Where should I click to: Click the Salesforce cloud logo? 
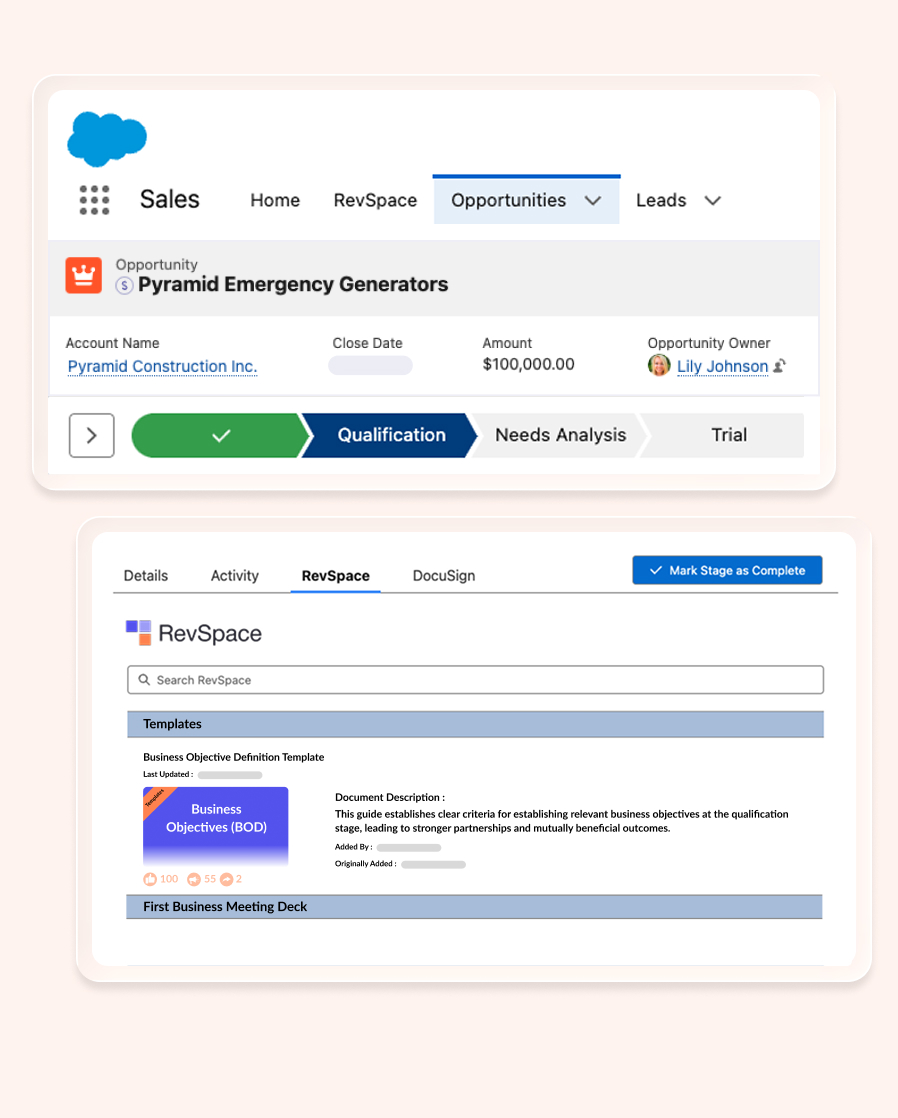point(107,138)
